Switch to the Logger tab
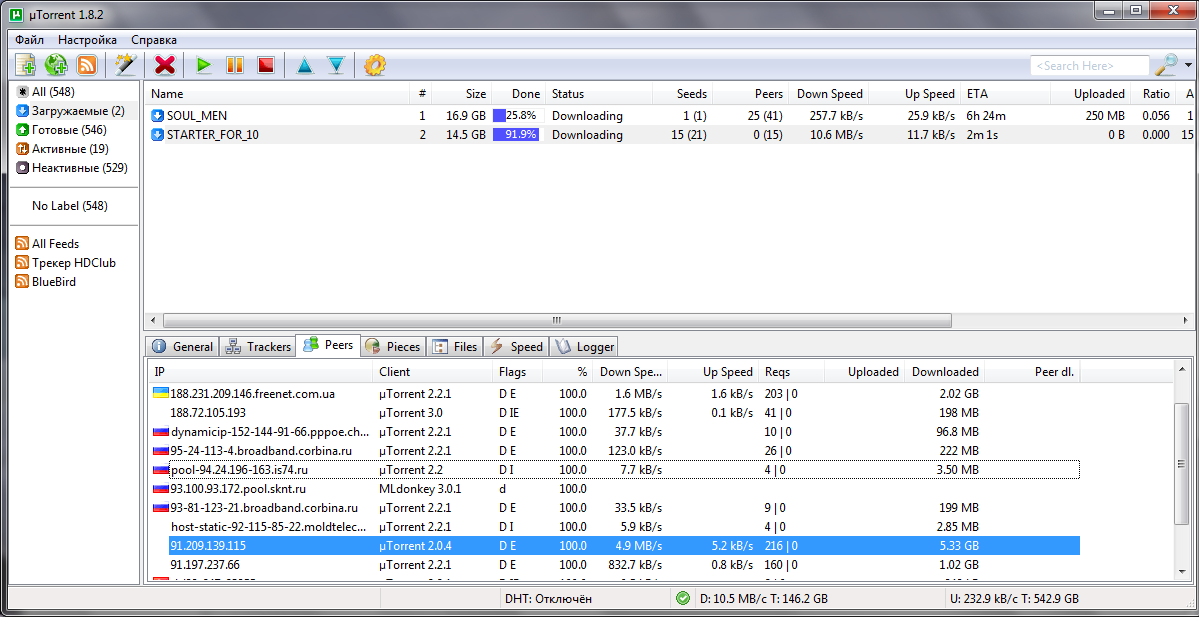 click(x=585, y=346)
